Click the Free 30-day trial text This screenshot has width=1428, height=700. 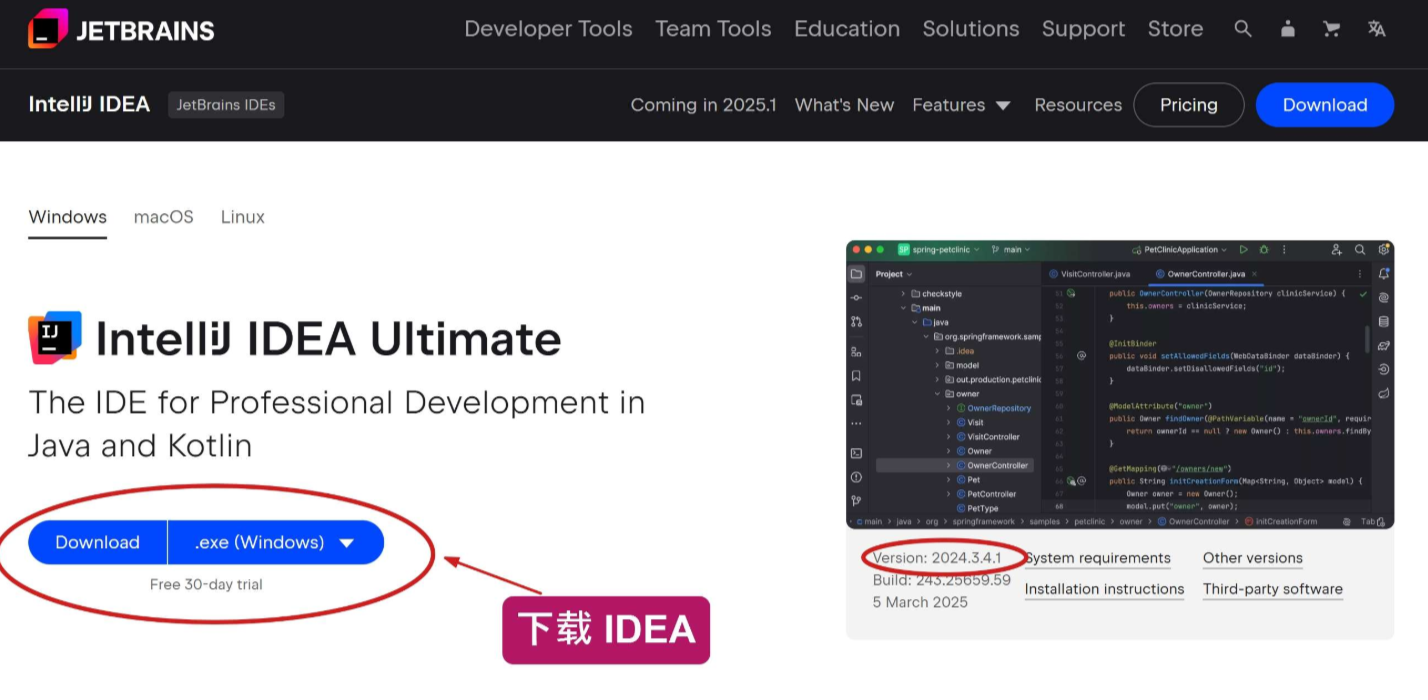(206, 584)
